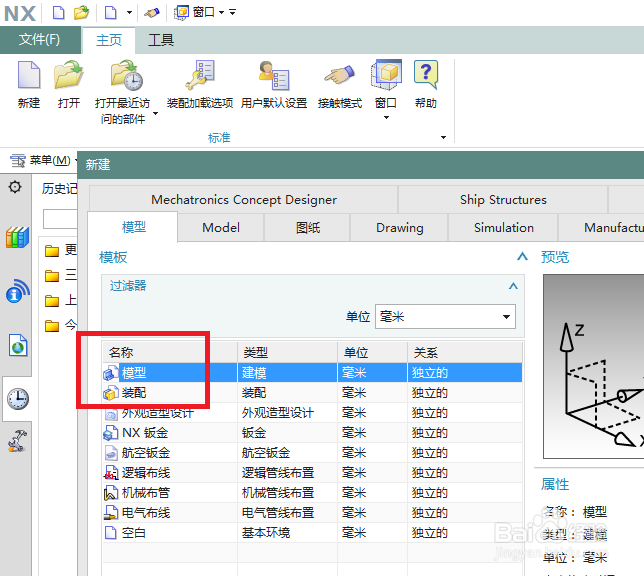Click the NX 钣金 template icon

(x=110, y=433)
